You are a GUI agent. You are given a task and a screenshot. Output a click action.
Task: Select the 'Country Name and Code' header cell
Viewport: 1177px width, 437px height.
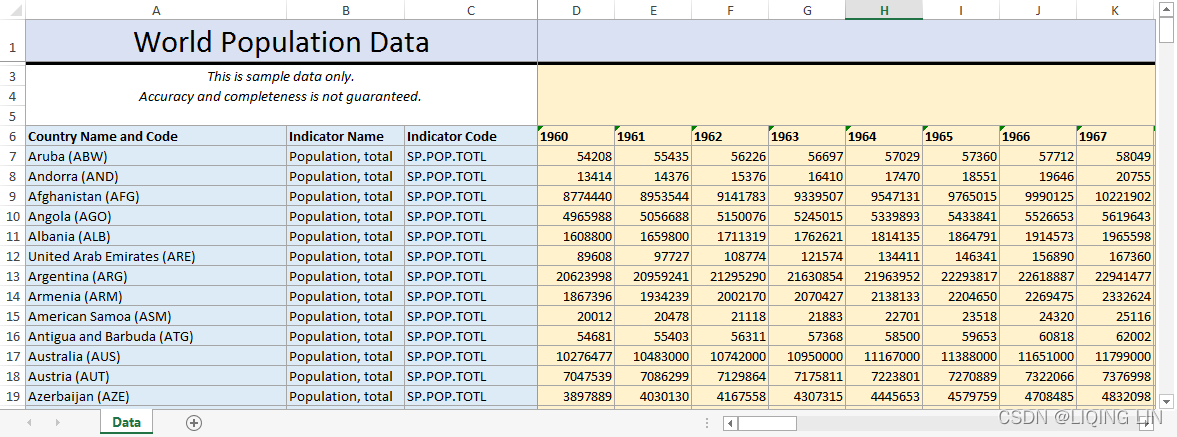[156, 136]
